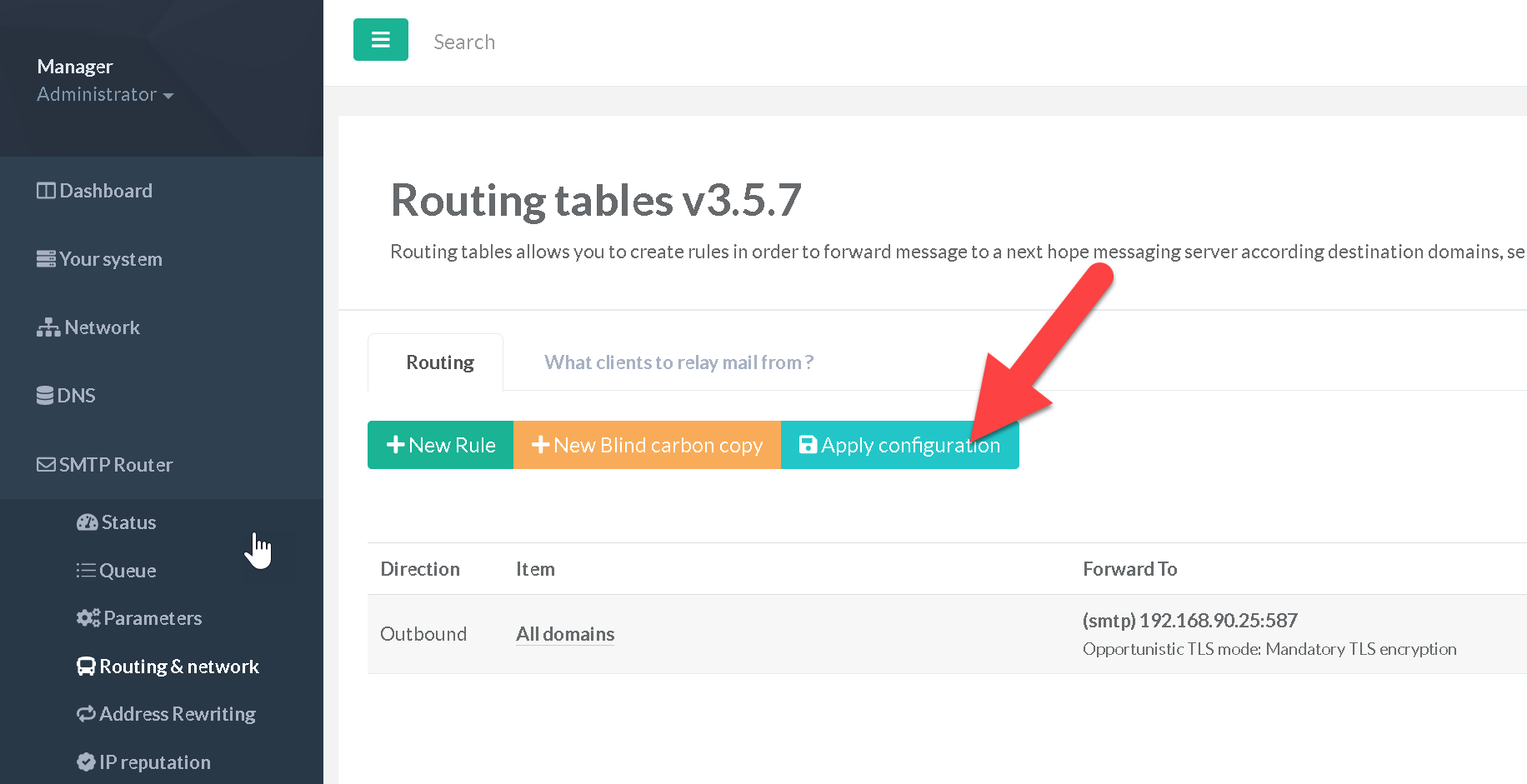The width and height of the screenshot is (1527, 784).
Task: Expand the Network sidebar section
Action: (x=102, y=327)
